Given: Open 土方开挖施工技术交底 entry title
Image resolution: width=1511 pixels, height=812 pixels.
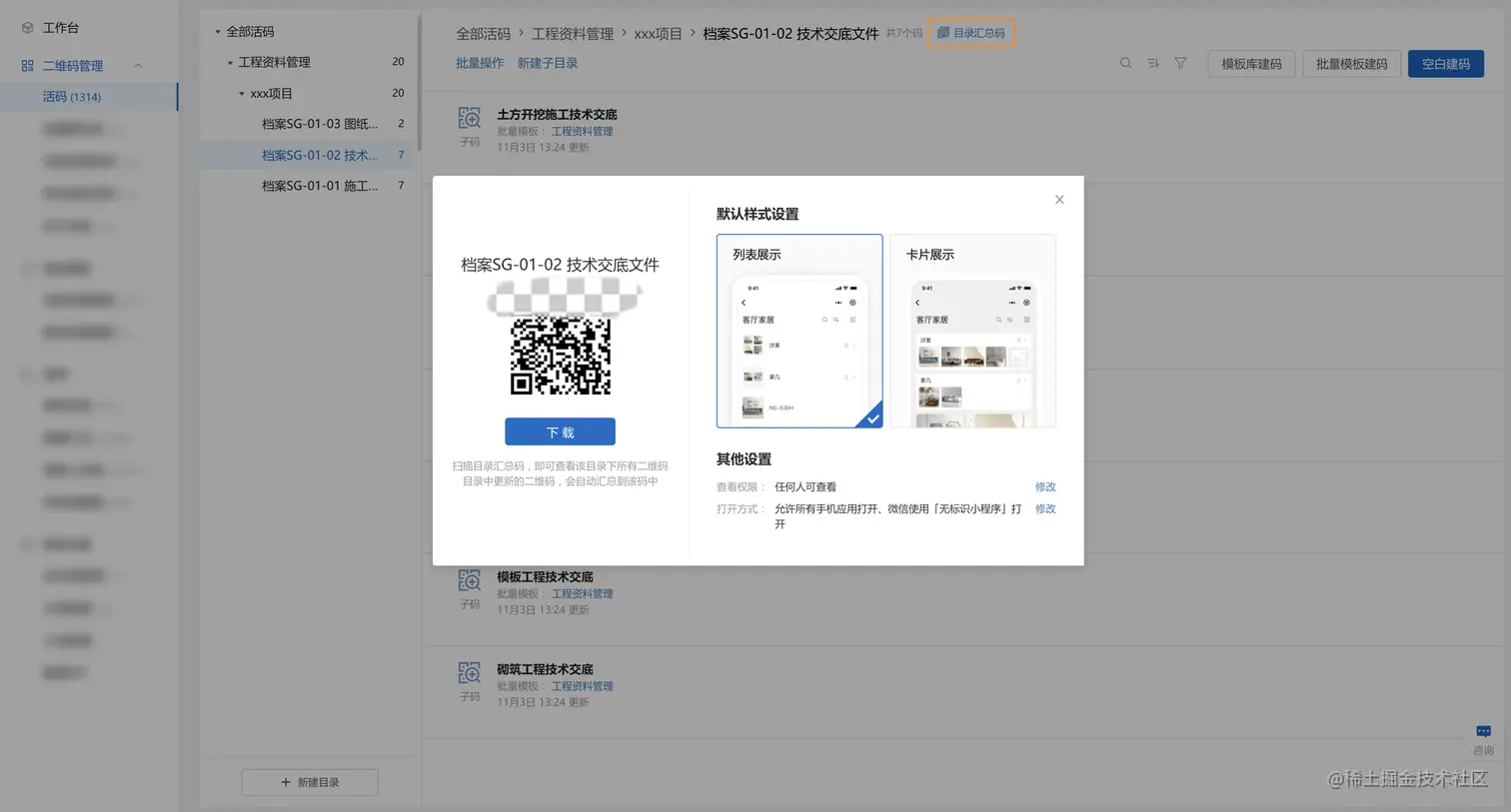Looking at the screenshot, I should (x=557, y=115).
